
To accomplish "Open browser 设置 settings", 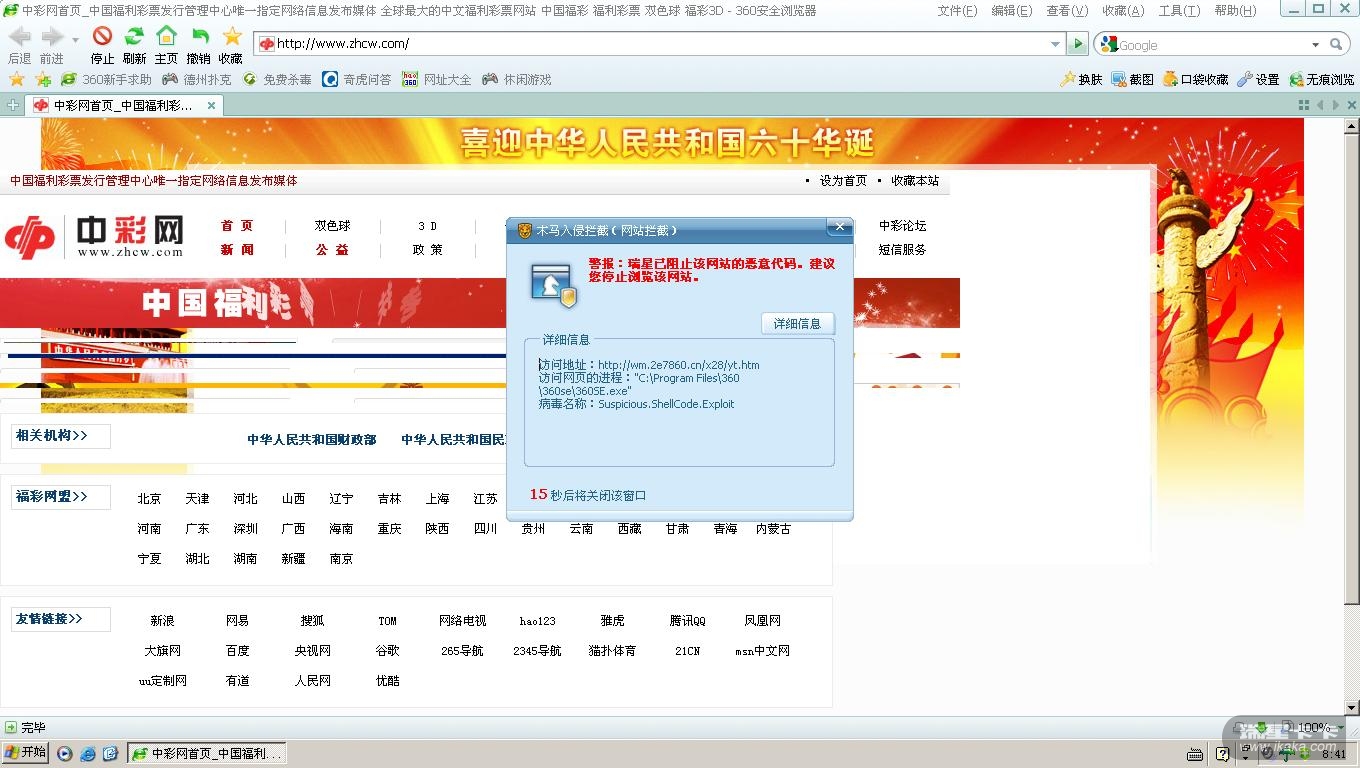I will point(1258,79).
